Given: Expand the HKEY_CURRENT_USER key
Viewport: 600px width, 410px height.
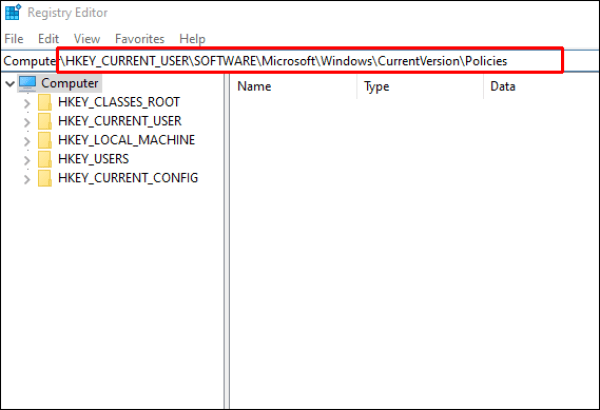Looking at the screenshot, I should [27, 122].
